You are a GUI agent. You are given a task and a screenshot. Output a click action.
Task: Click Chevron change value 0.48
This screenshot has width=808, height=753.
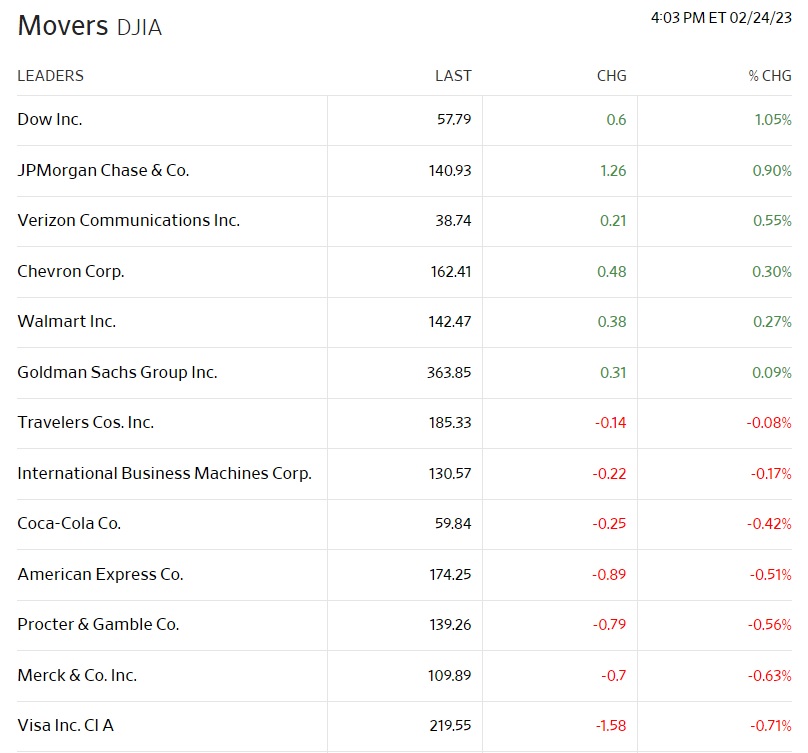612,272
